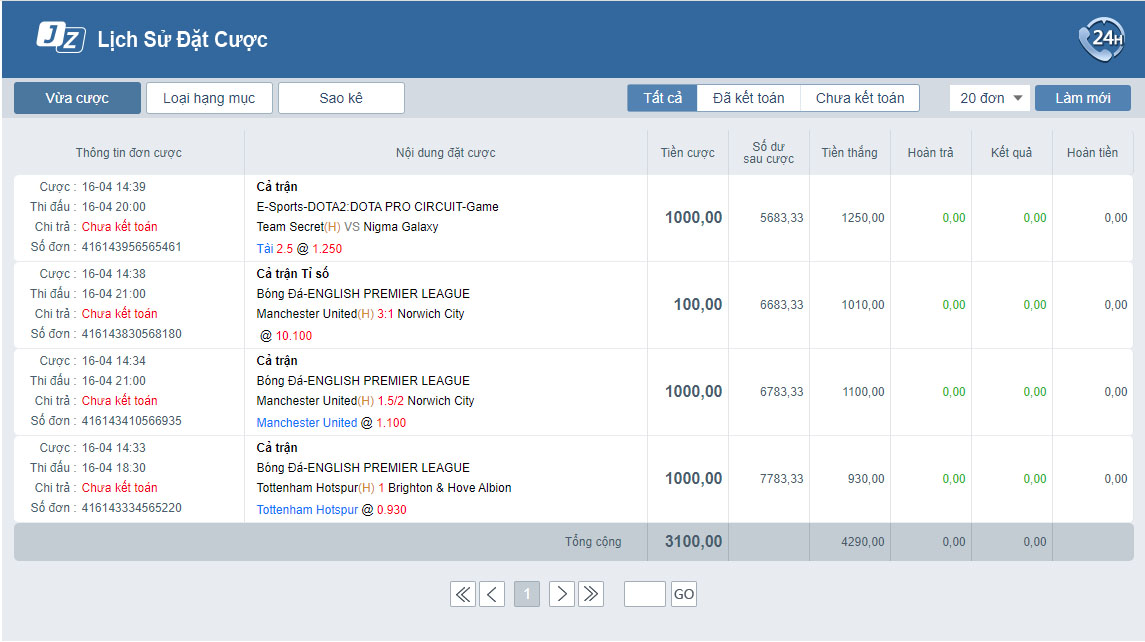Click the GO button

(683, 594)
